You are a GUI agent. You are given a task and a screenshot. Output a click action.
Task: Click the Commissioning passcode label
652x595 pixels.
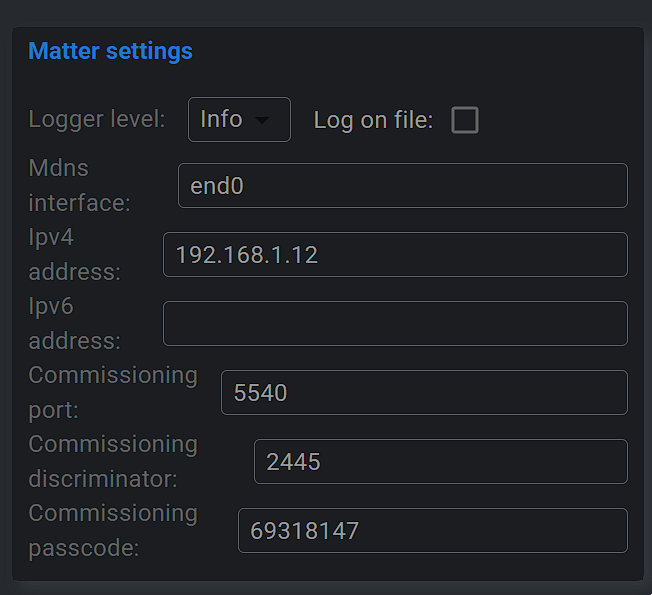click(x=112, y=530)
